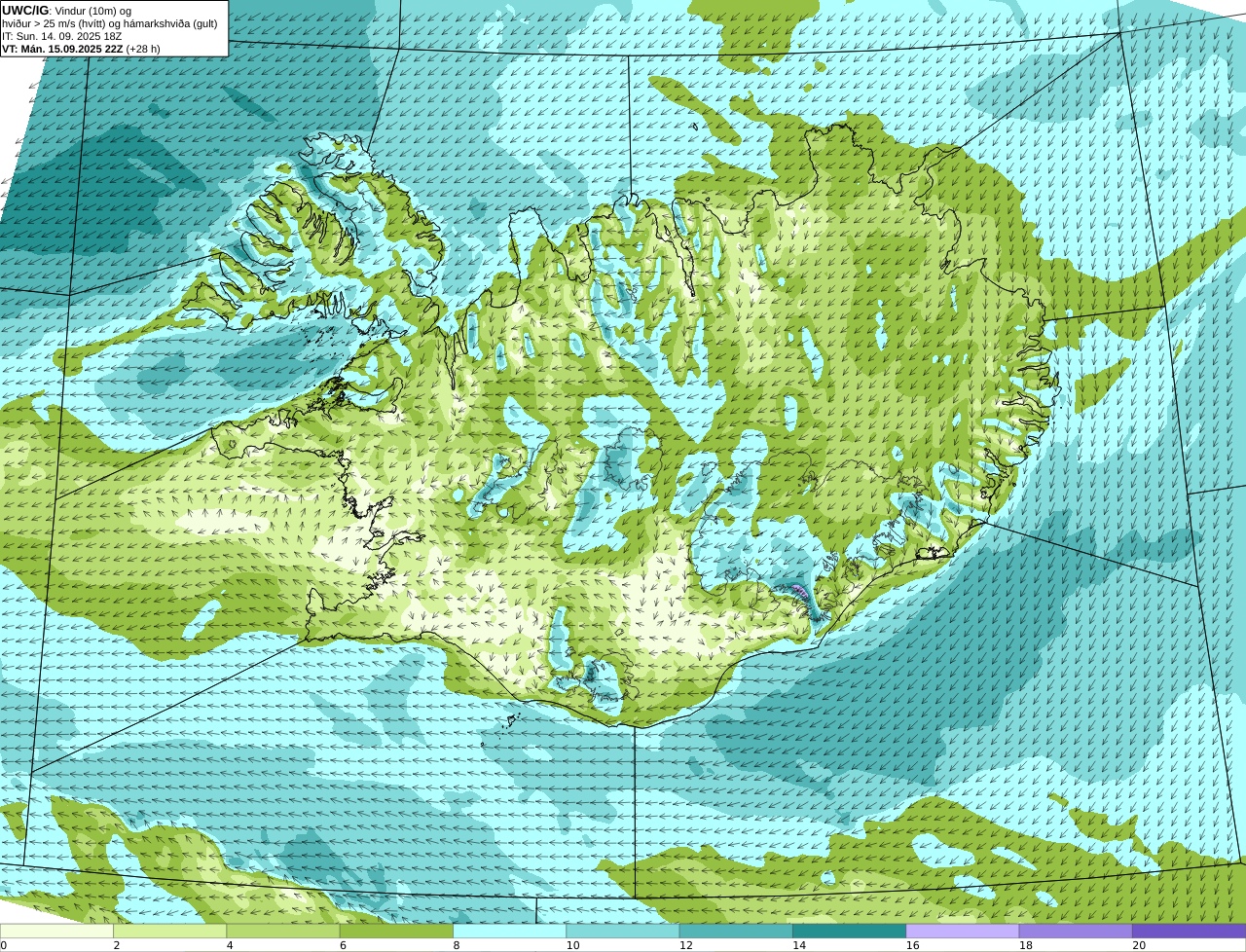The height and width of the screenshot is (952, 1246).
Task: Click the legend label "16"
Action: click(912, 945)
